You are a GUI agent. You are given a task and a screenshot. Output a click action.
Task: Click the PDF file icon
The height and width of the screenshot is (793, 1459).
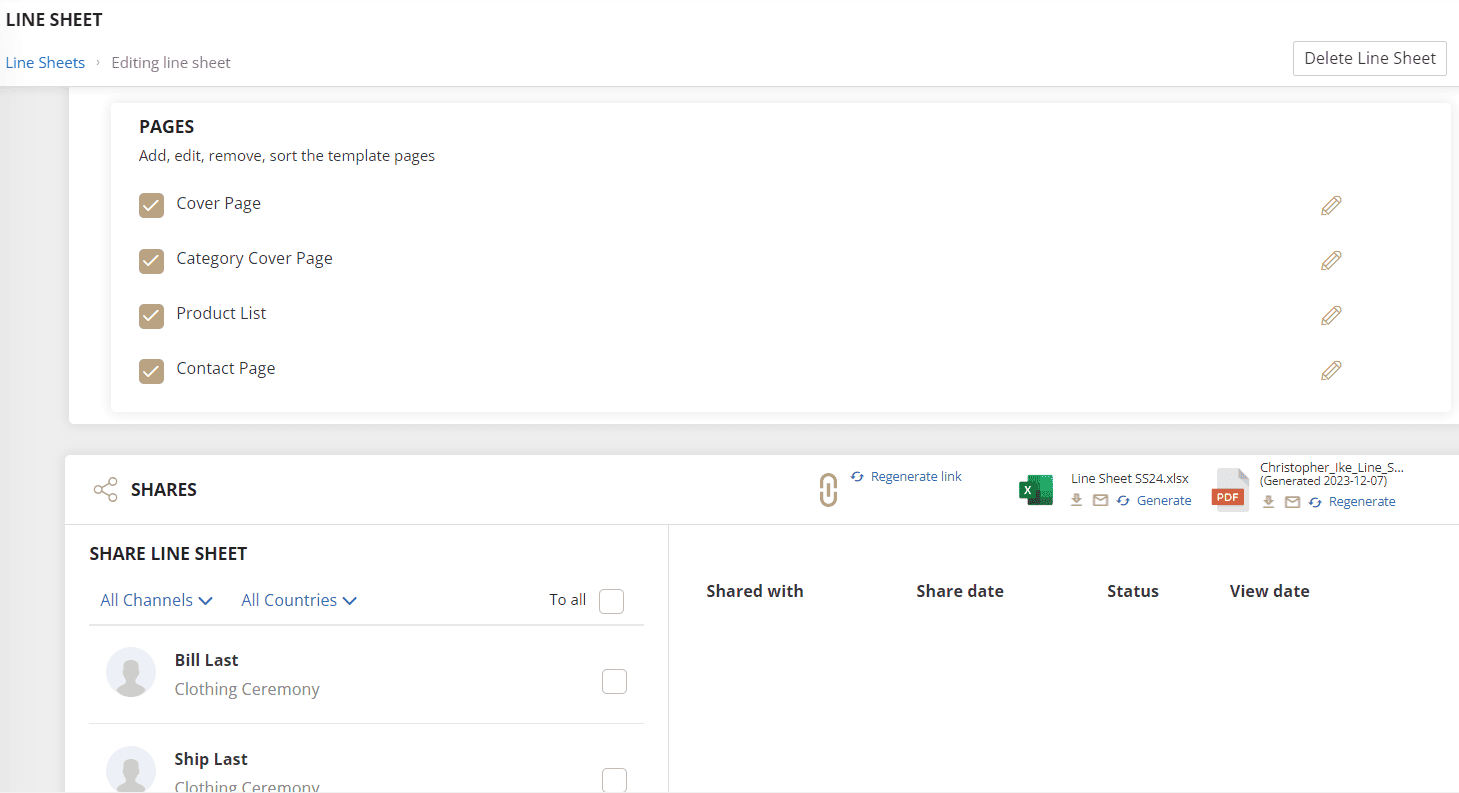pyautogui.click(x=1230, y=490)
